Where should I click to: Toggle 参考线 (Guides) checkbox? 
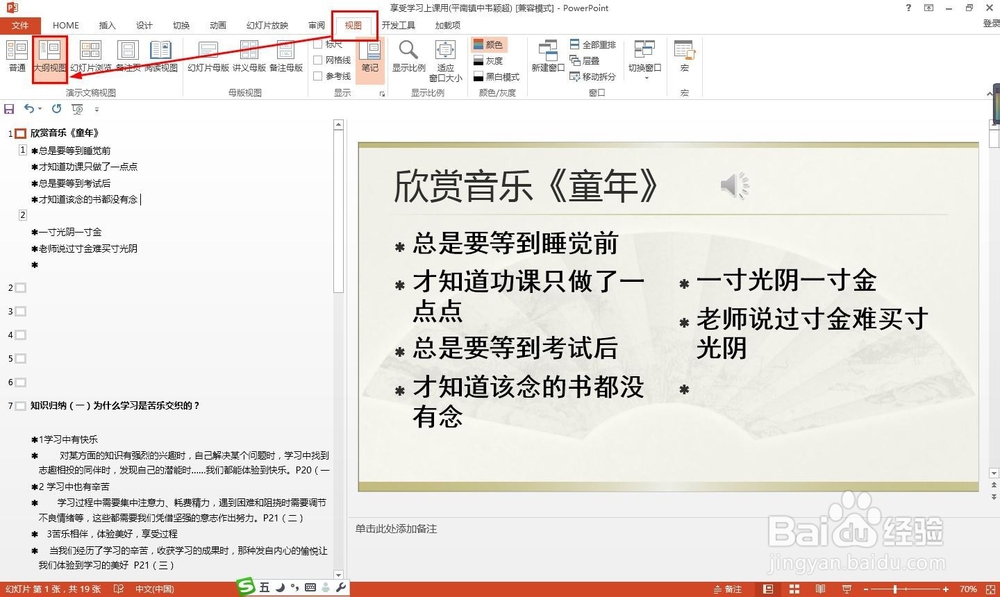click(318, 76)
